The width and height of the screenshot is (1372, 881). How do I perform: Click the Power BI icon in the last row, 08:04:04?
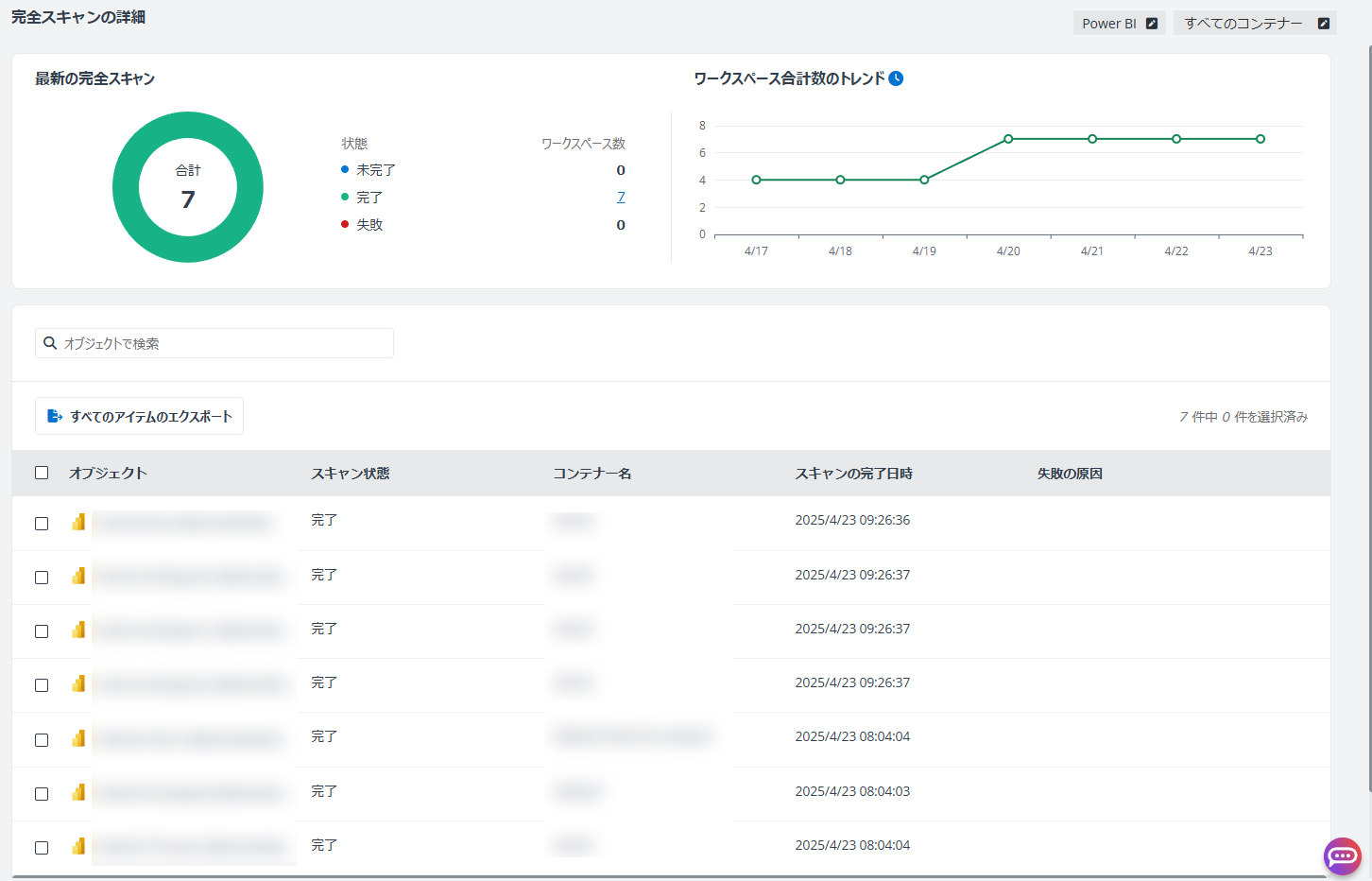click(x=78, y=846)
